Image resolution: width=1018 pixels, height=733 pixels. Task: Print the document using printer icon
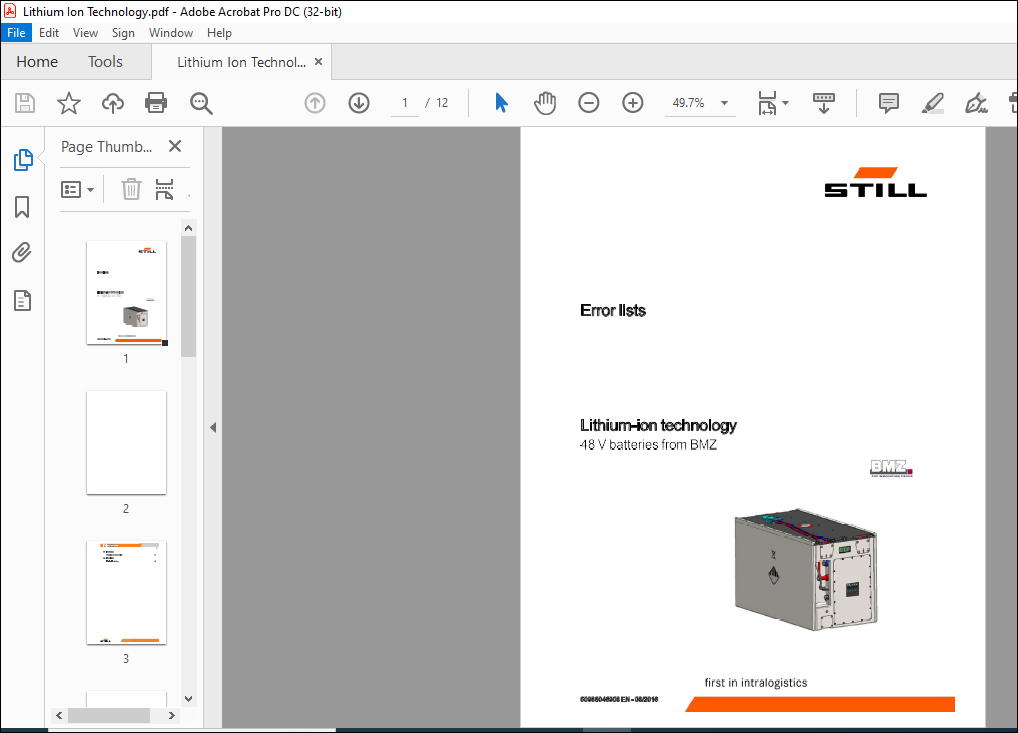[x=156, y=103]
